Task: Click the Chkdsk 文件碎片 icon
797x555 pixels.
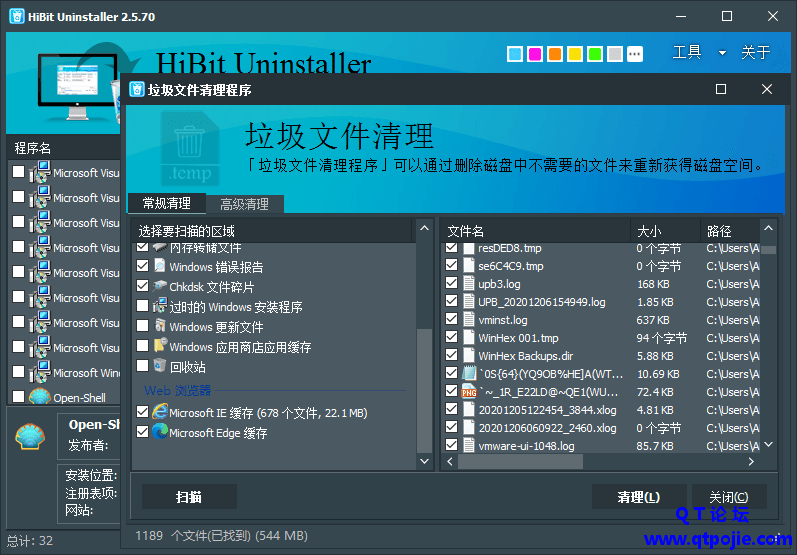Action: (160, 286)
